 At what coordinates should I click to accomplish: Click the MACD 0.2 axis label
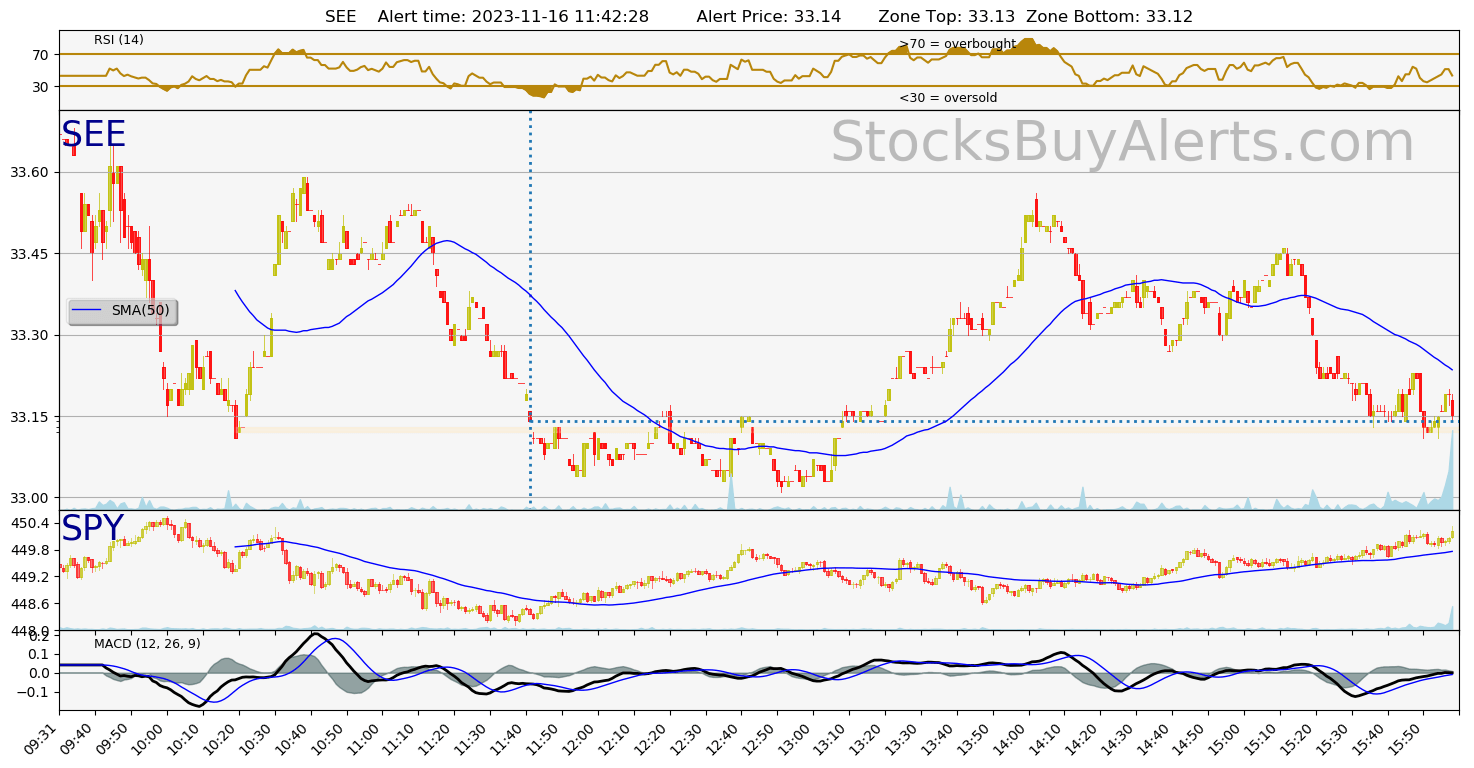38,636
